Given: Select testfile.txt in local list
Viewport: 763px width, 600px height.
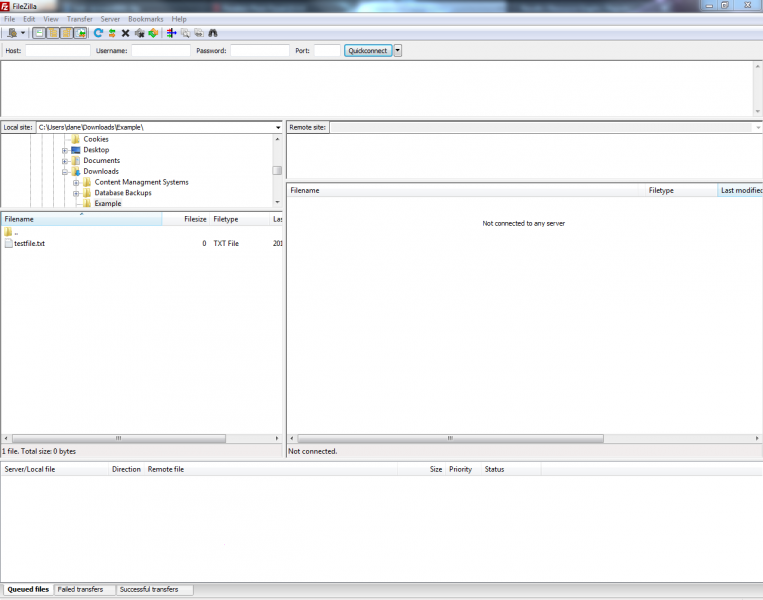Looking at the screenshot, I should [x=29, y=243].
